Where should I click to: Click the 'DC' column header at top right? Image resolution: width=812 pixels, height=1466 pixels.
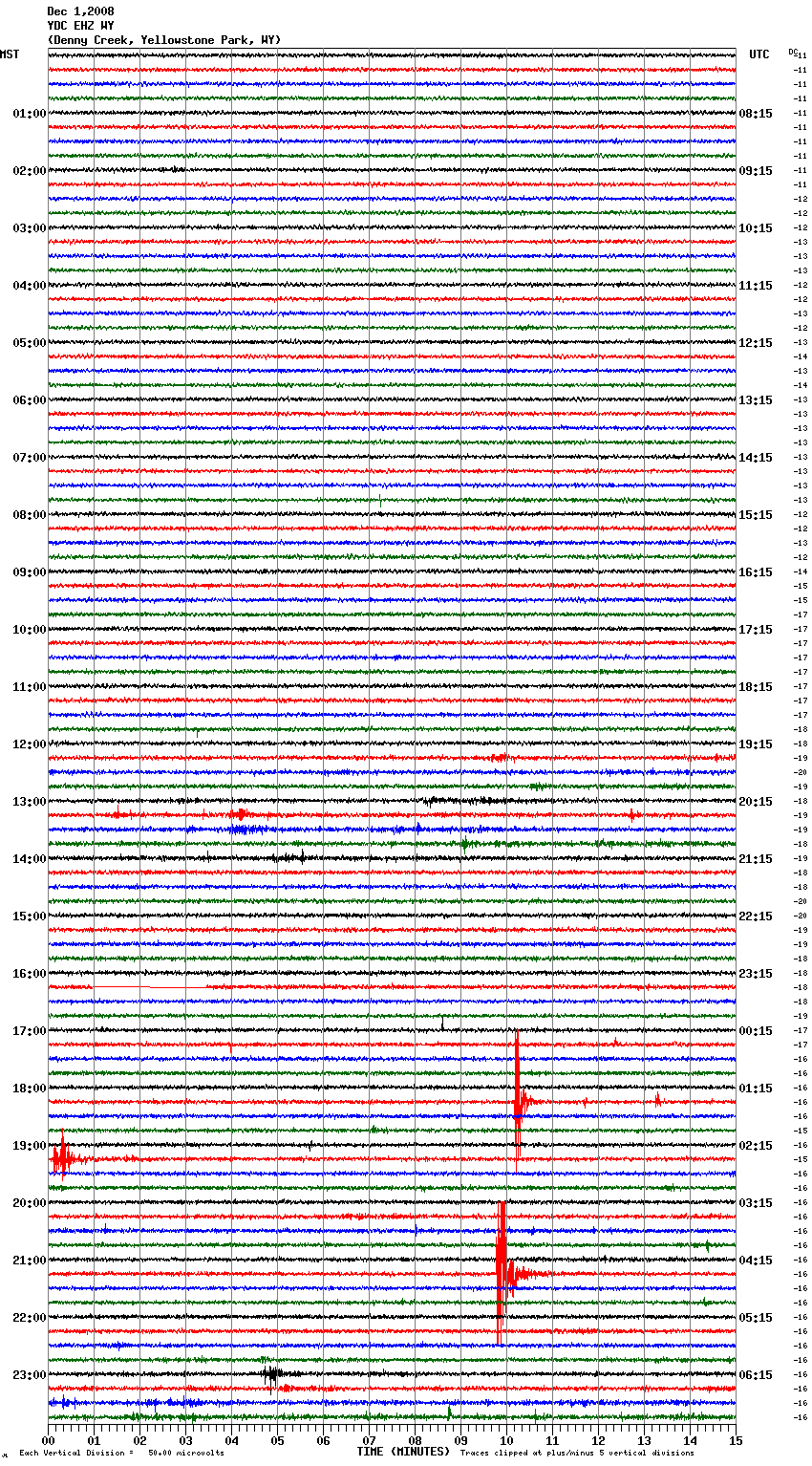coord(793,52)
